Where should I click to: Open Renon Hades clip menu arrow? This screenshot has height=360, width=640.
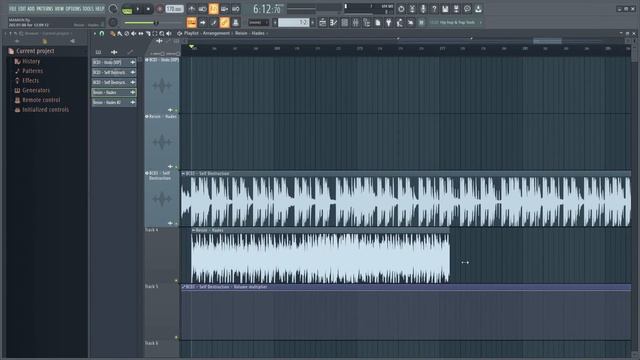193,230
